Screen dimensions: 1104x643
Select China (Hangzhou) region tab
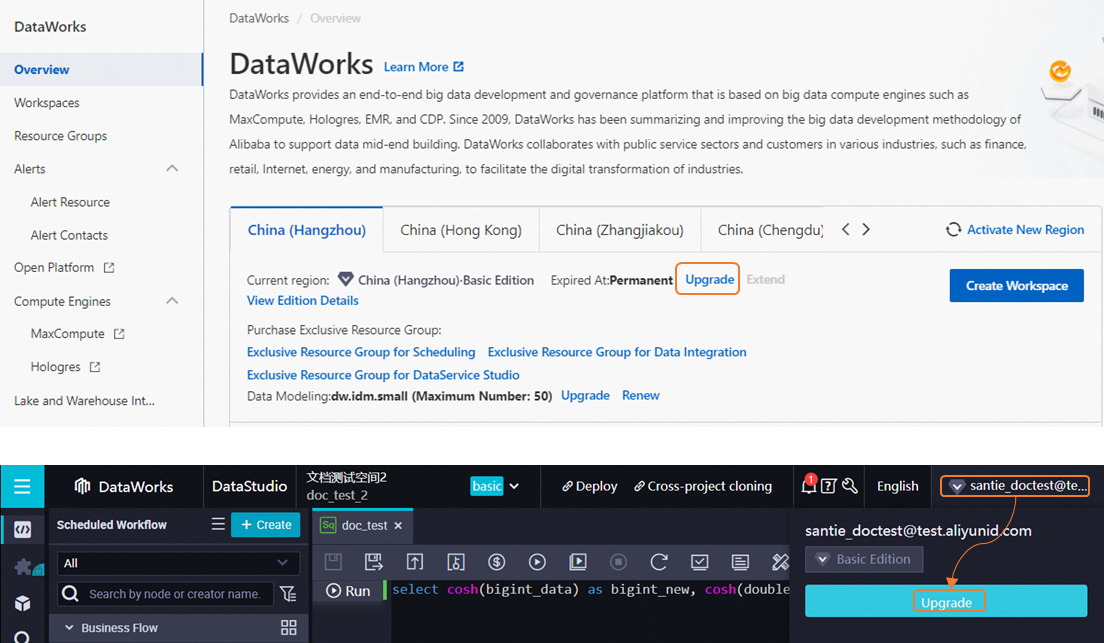(306, 230)
